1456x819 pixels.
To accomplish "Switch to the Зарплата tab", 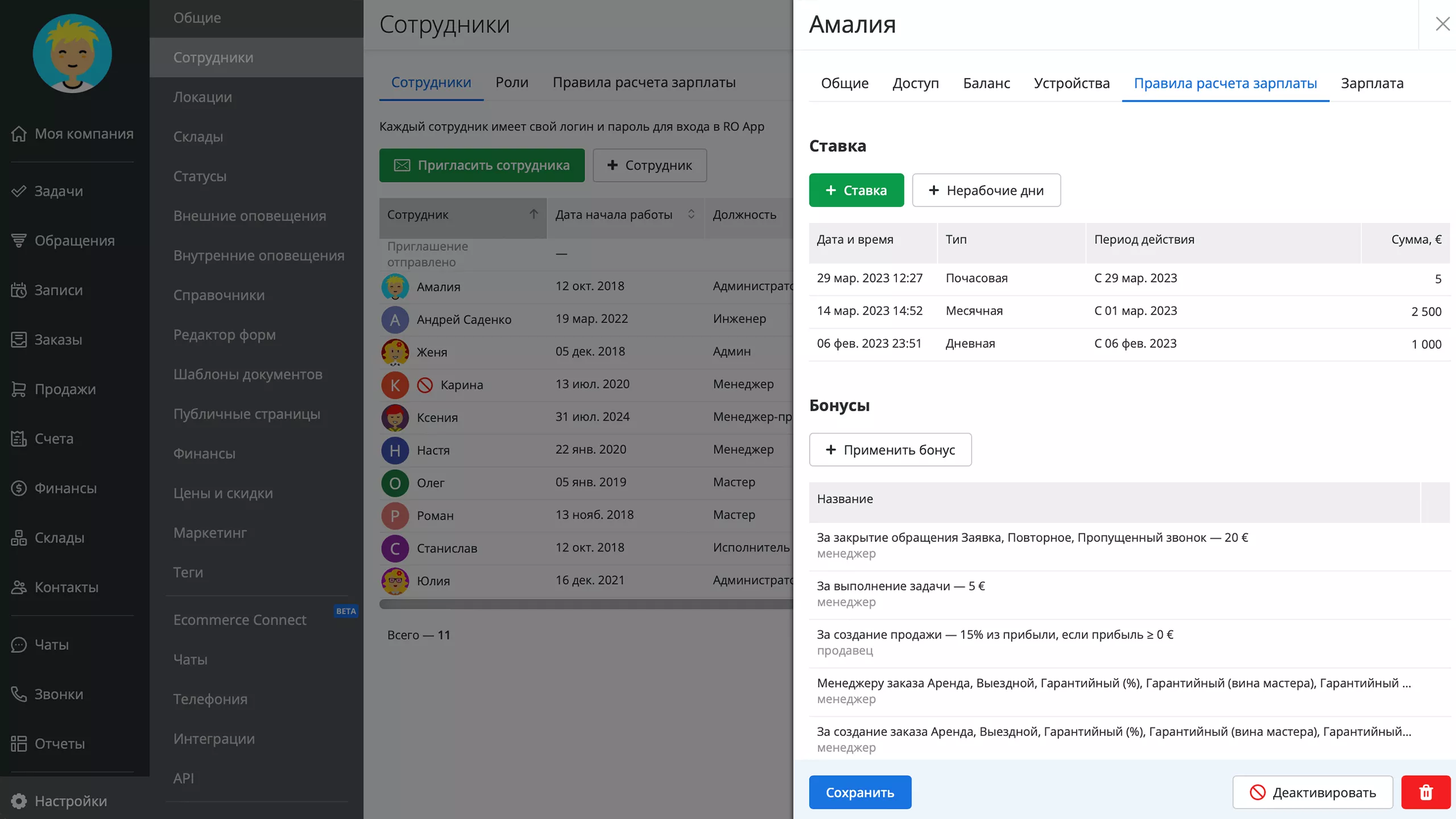I will point(1372,83).
